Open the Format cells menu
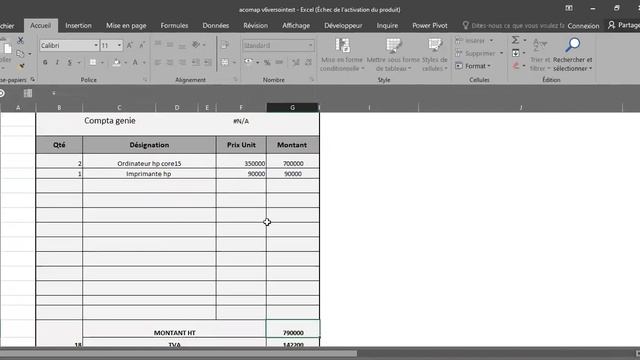The image size is (640, 360). click(473, 66)
